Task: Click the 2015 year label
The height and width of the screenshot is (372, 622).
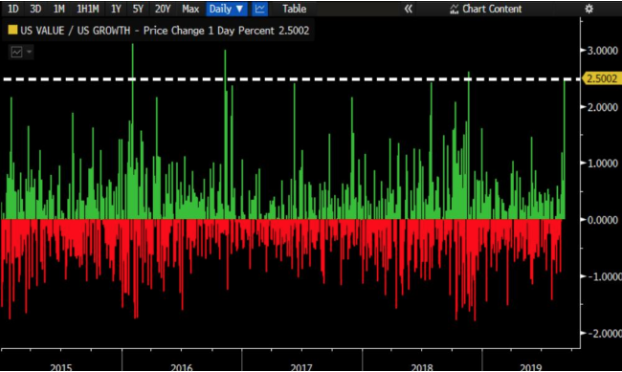Action: coord(61,367)
